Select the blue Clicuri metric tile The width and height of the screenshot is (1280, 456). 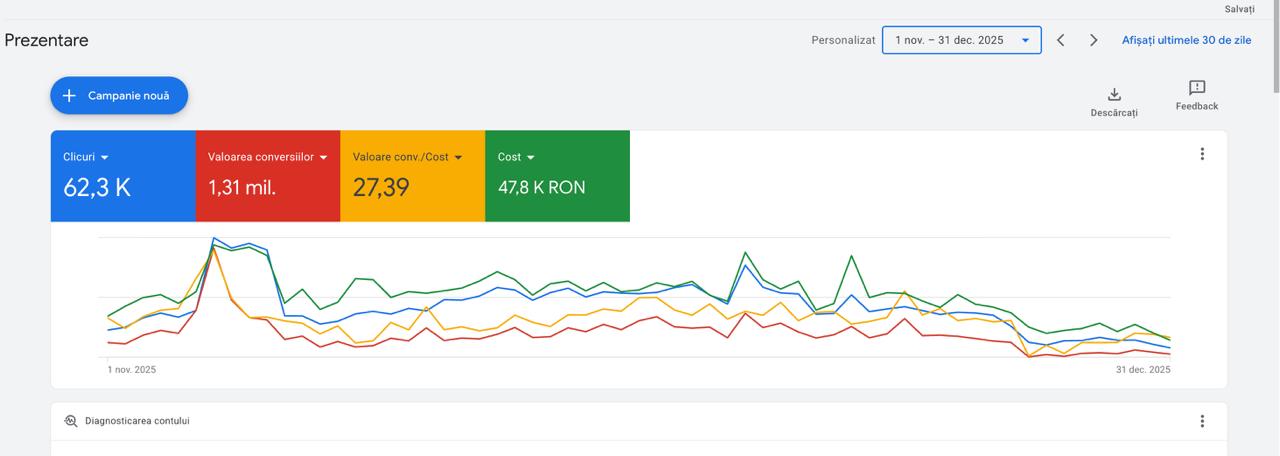[x=123, y=175]
